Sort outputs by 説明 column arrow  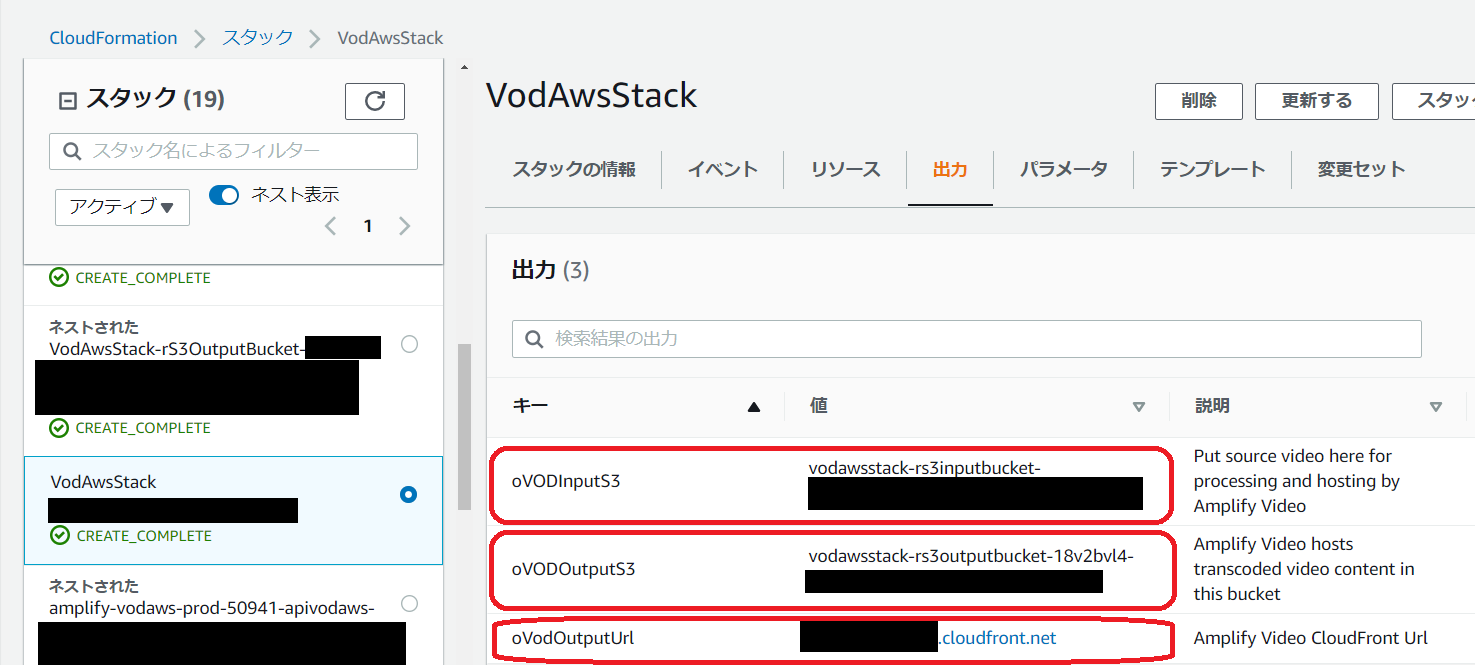(1436, 407)
